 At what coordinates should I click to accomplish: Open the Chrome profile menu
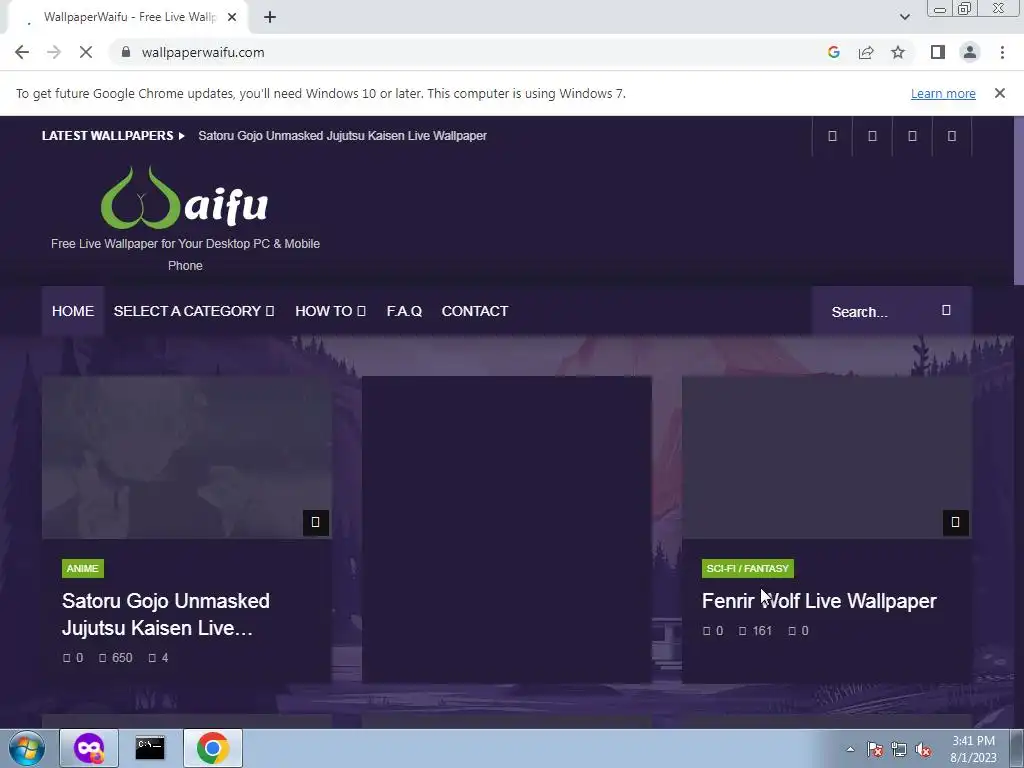pos(970,52)
